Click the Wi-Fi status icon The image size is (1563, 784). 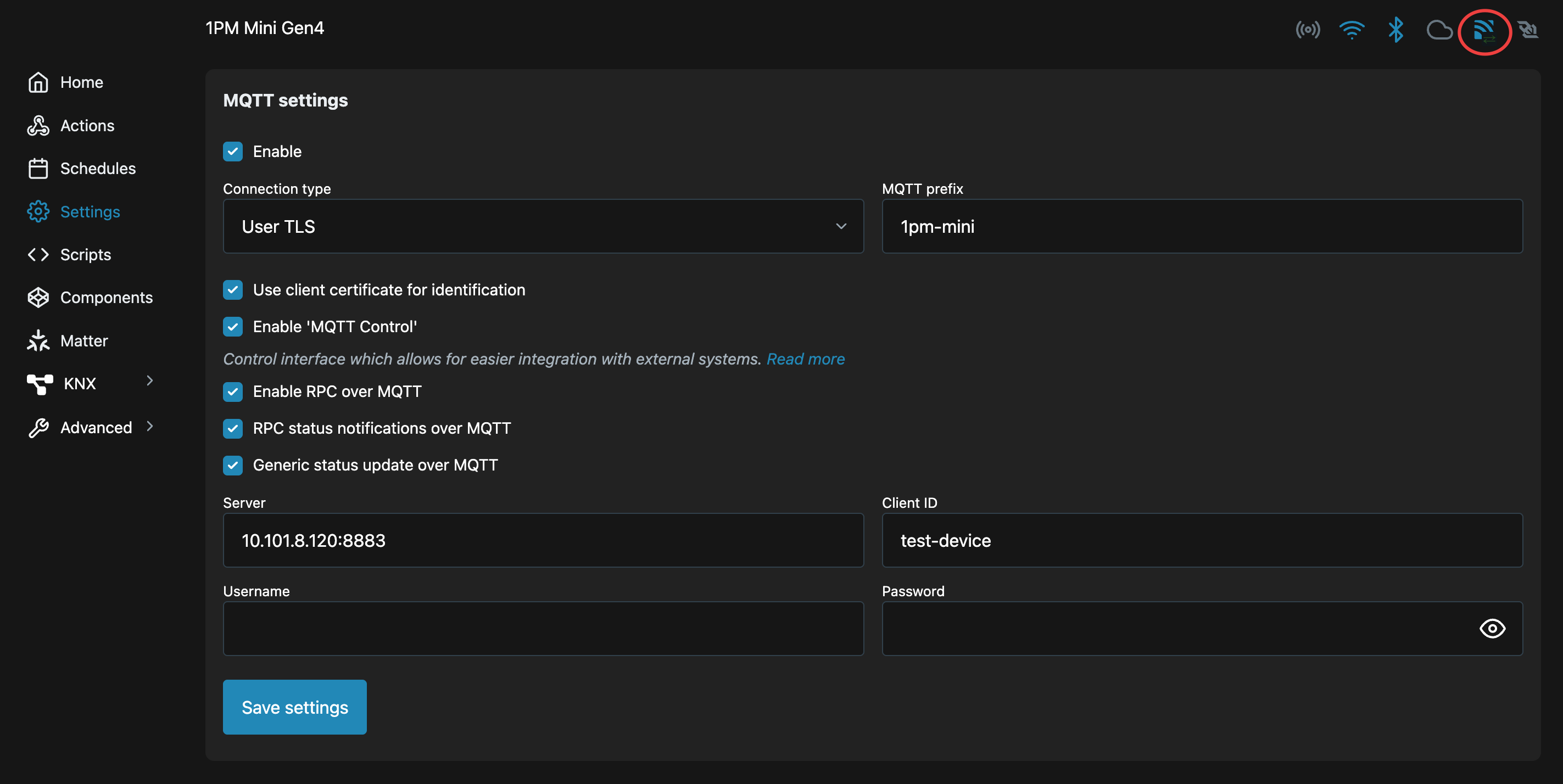click(x=1351, y=30)
